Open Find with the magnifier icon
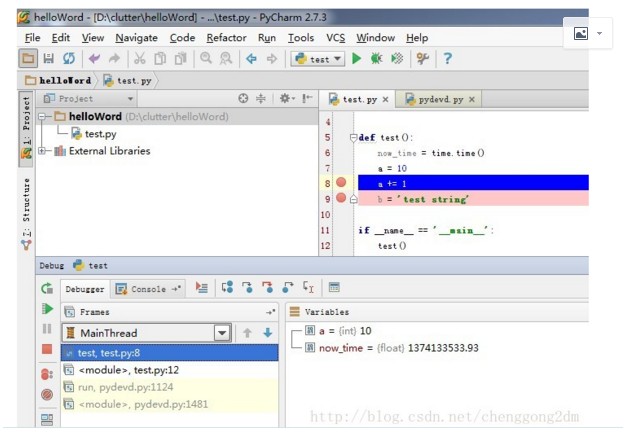This screenshot has width=626, height=435. coord(206,58)
